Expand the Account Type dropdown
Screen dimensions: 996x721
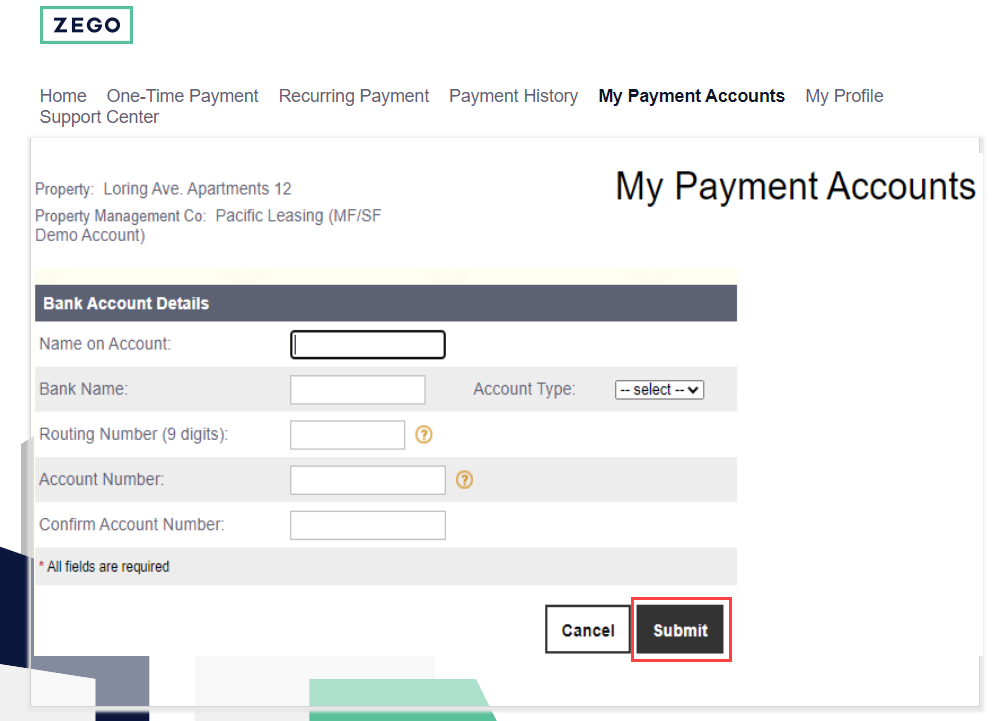659,390
